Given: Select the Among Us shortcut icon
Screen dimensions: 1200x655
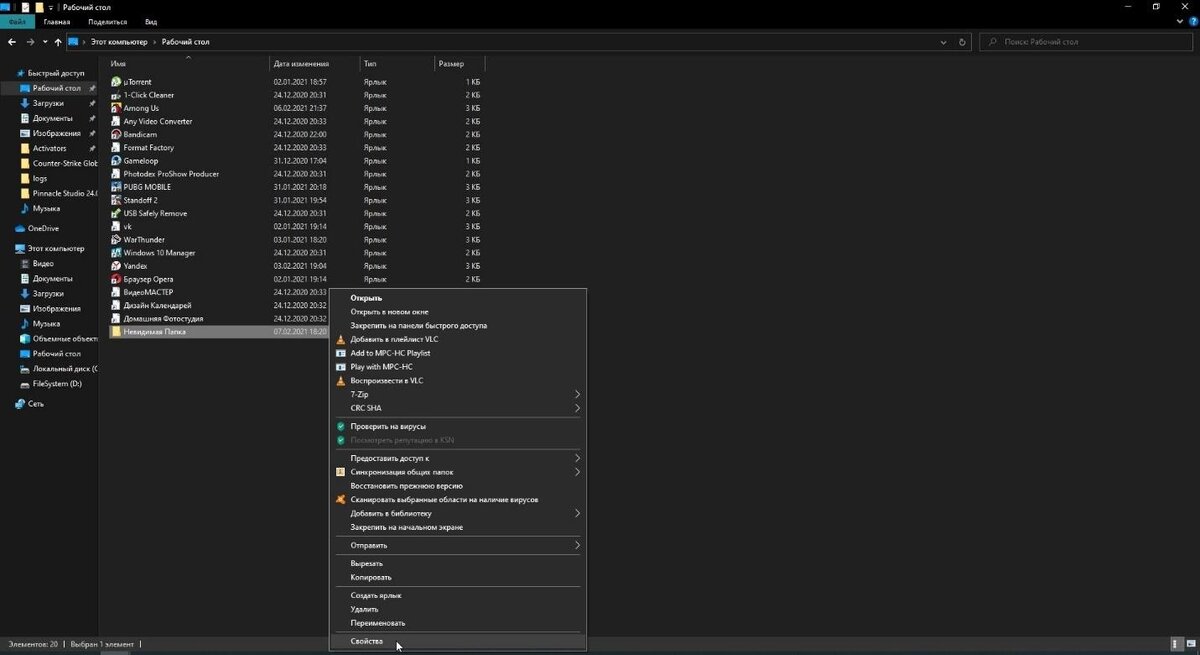Looking at the screenshot, I should click(x=116, y=108).
